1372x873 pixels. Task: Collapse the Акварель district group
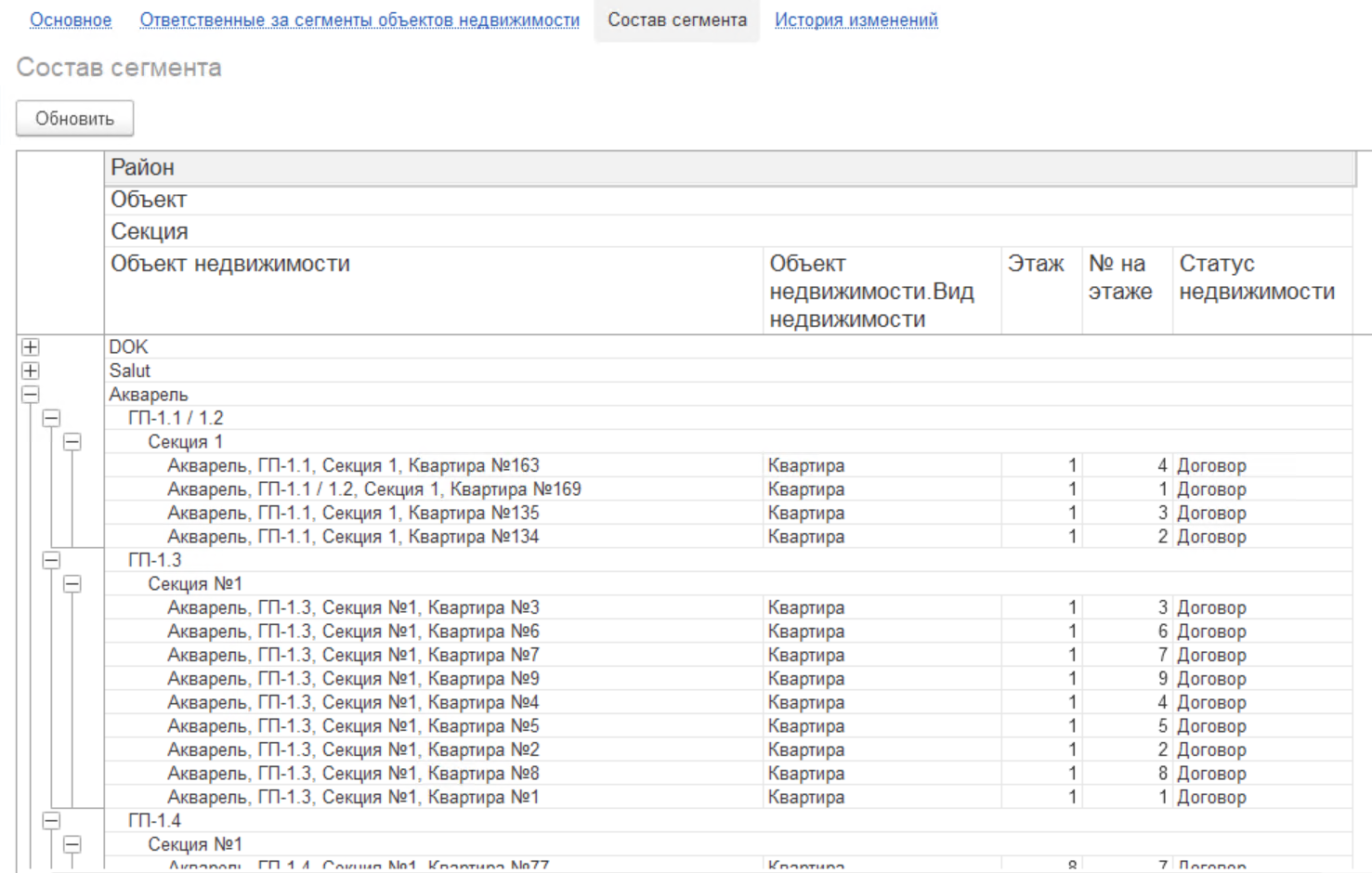click(x=31, y=395)
